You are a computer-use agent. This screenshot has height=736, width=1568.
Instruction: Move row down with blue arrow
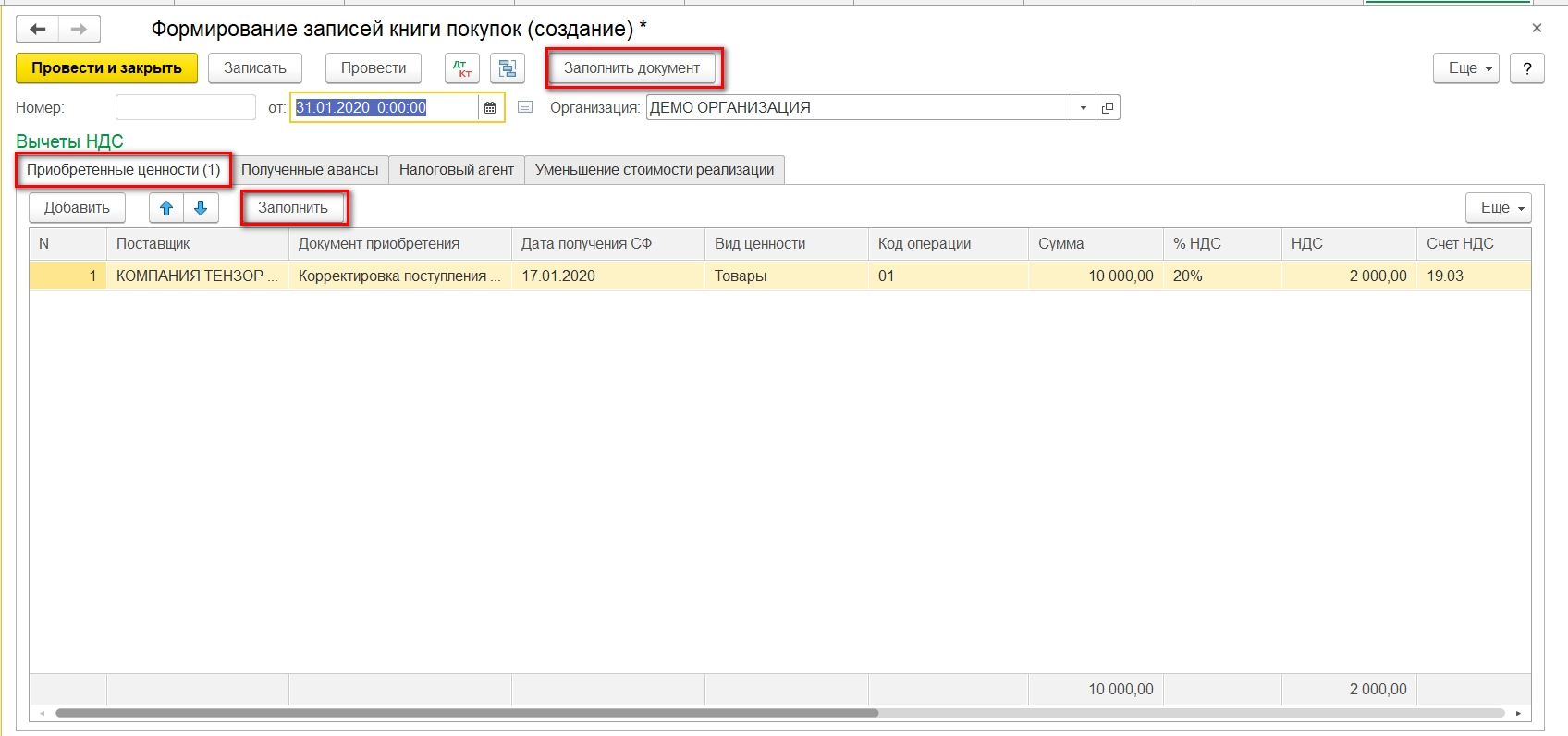pyautogui.click(x=201, y=208)
